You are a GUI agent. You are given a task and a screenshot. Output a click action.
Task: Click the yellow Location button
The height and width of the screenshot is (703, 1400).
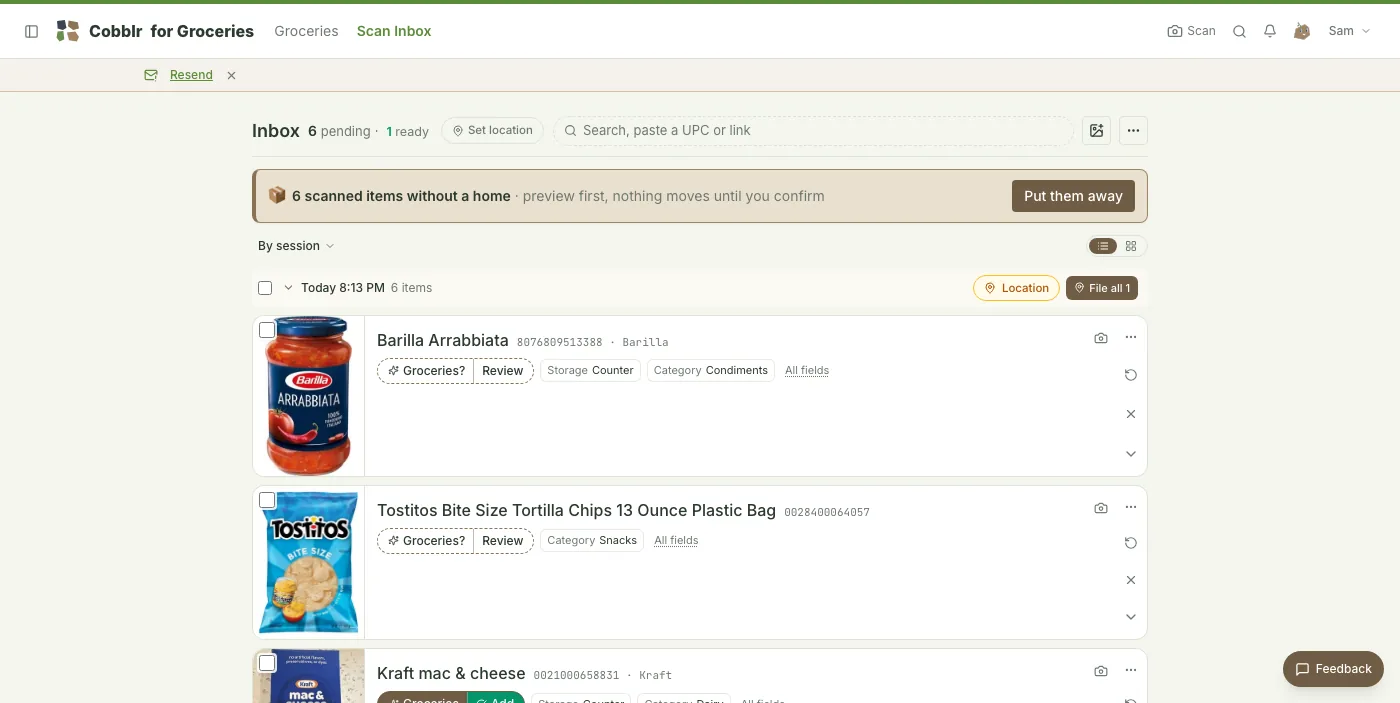click(1016, 288)
